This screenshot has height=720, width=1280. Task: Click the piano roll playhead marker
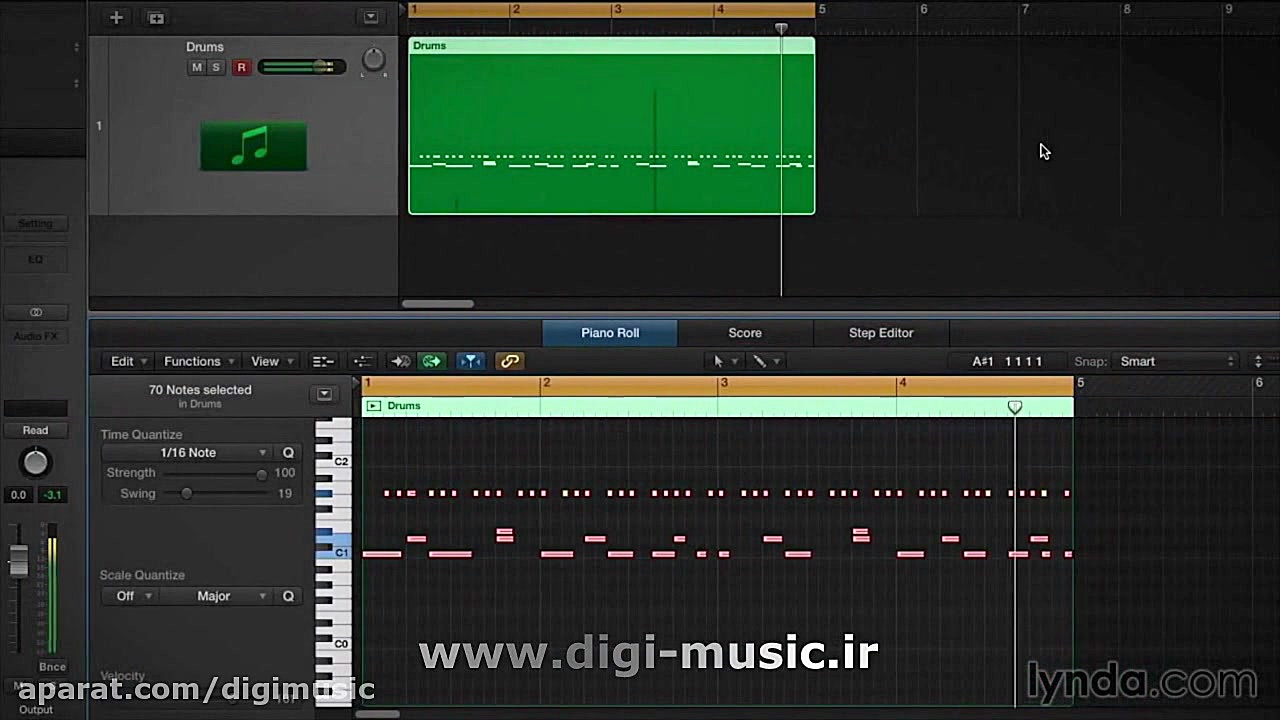(1015, 407)
